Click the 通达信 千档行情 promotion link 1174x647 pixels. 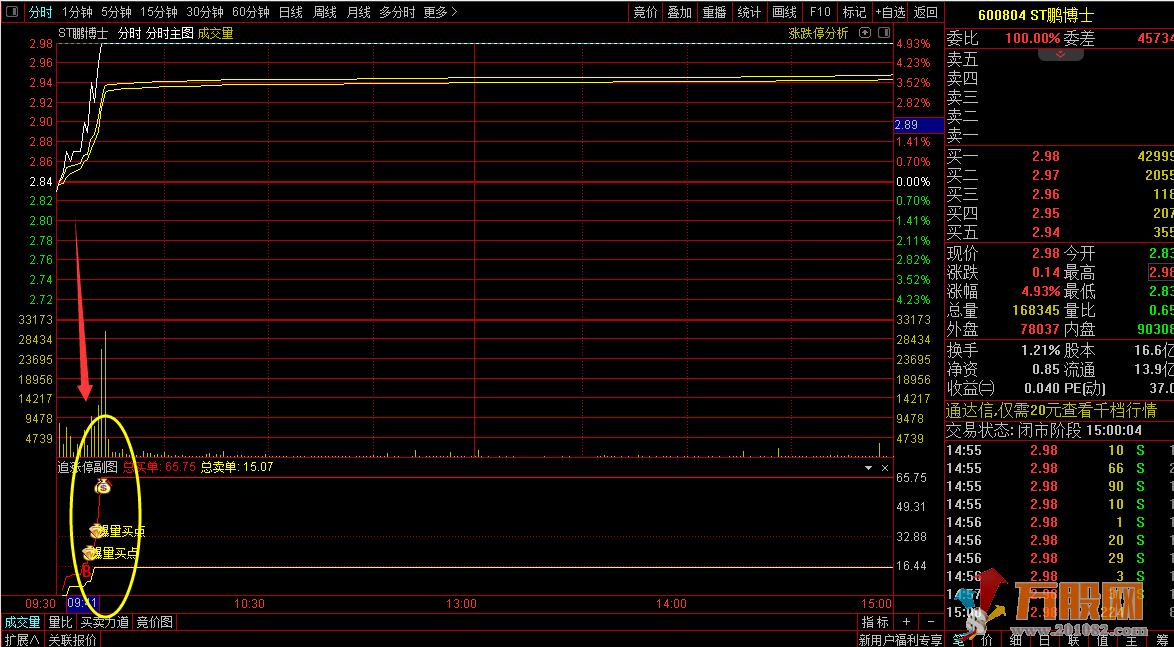coord(1050,411)
